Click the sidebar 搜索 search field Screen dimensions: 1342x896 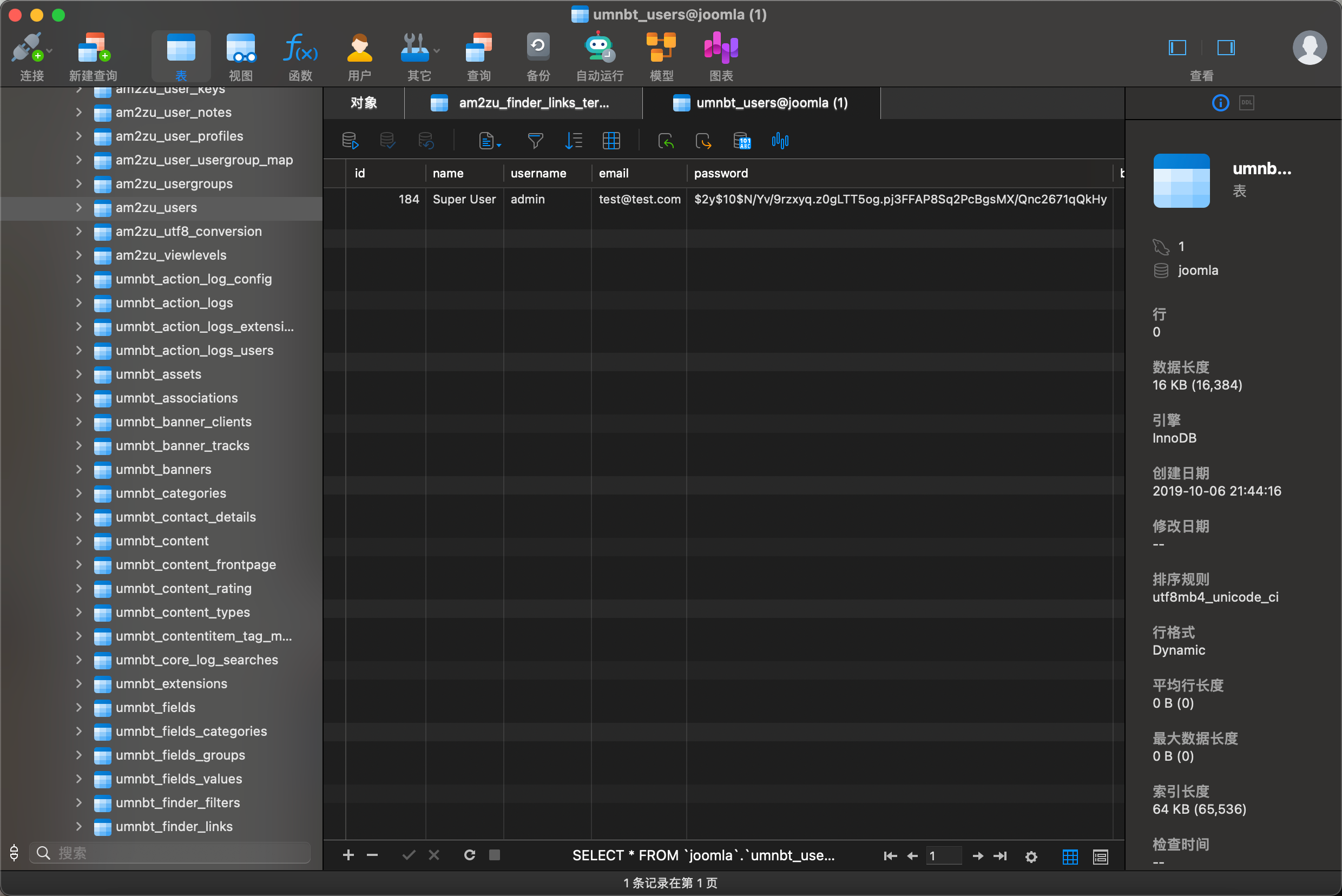(x=170, y=853)
